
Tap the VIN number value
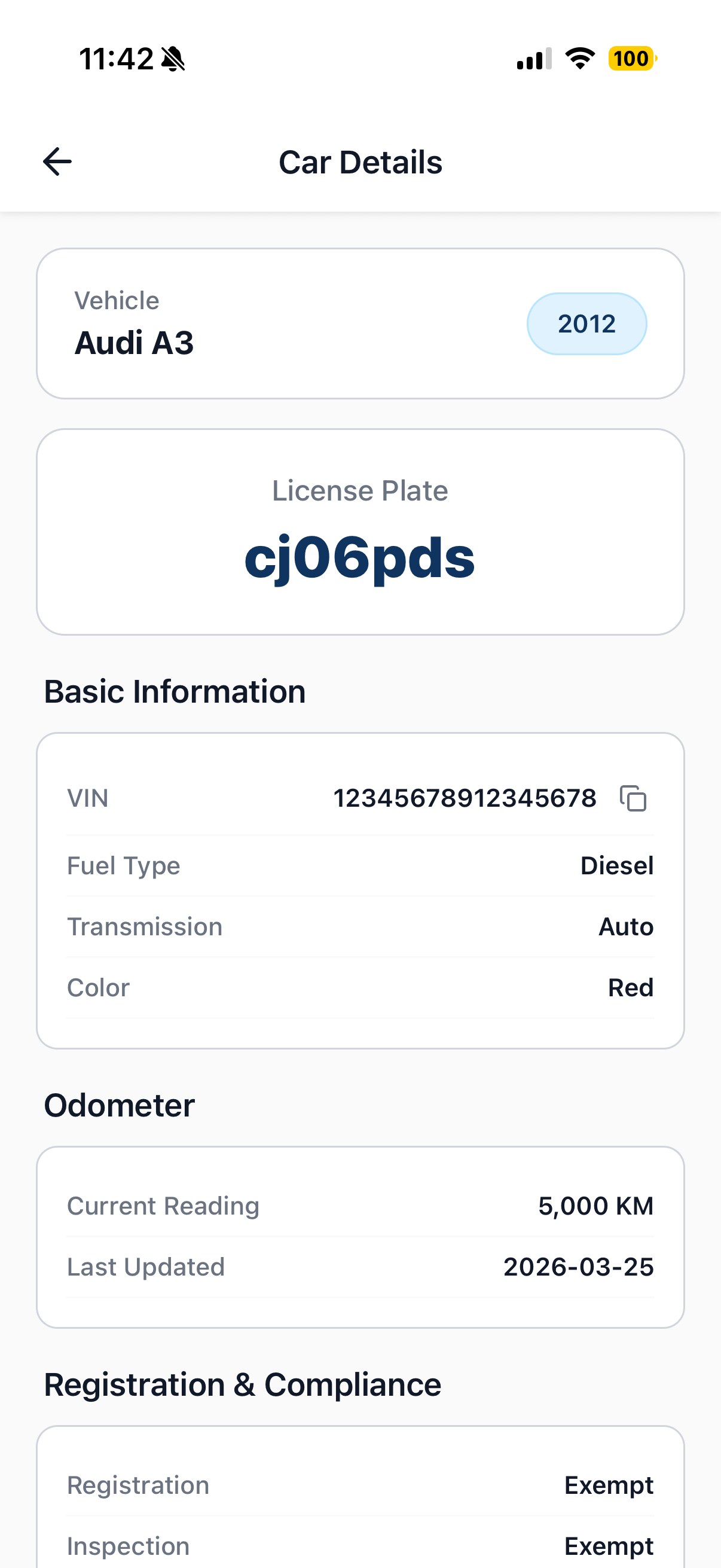tap(465, 798)
